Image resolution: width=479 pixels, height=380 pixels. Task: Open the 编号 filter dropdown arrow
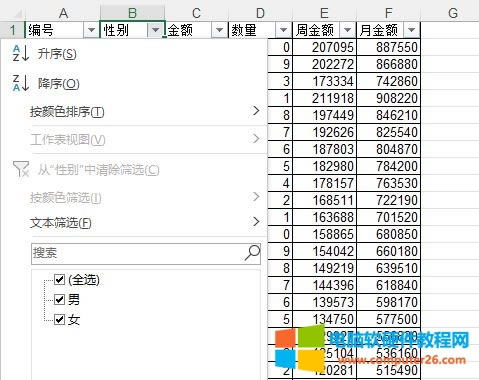pyautogui.click(x=91, y=30)
